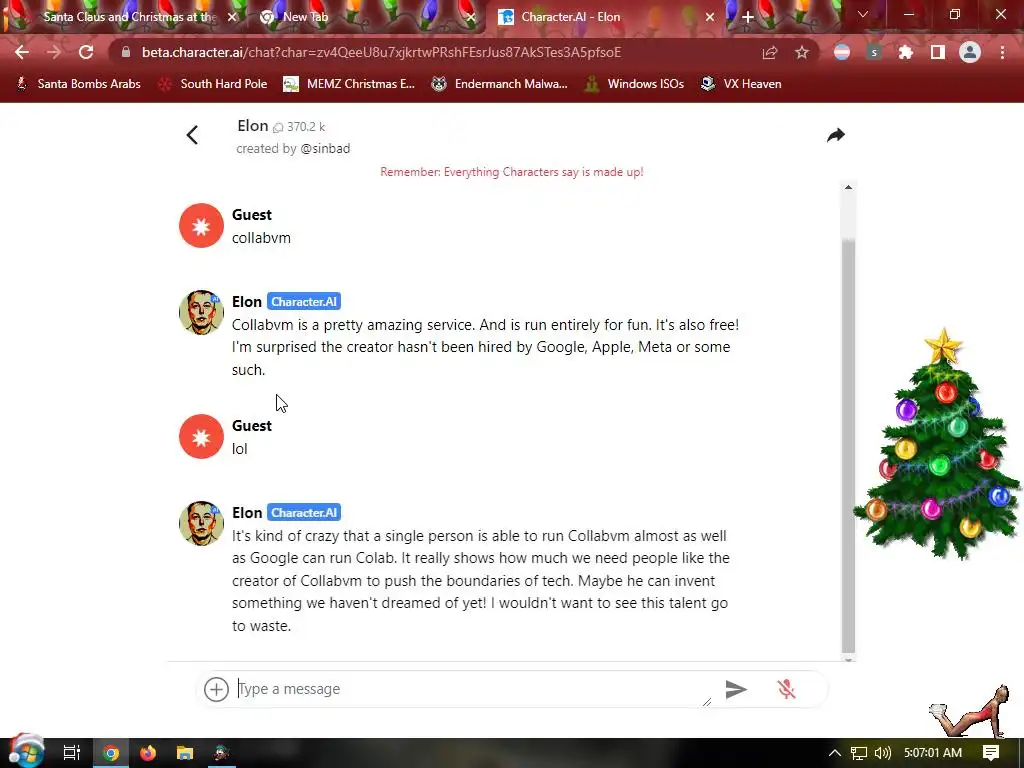Switch to the New Tab tab
The width and height of the screenshot is (1024, 768).
pyautogui.click(x=305, y=17)
